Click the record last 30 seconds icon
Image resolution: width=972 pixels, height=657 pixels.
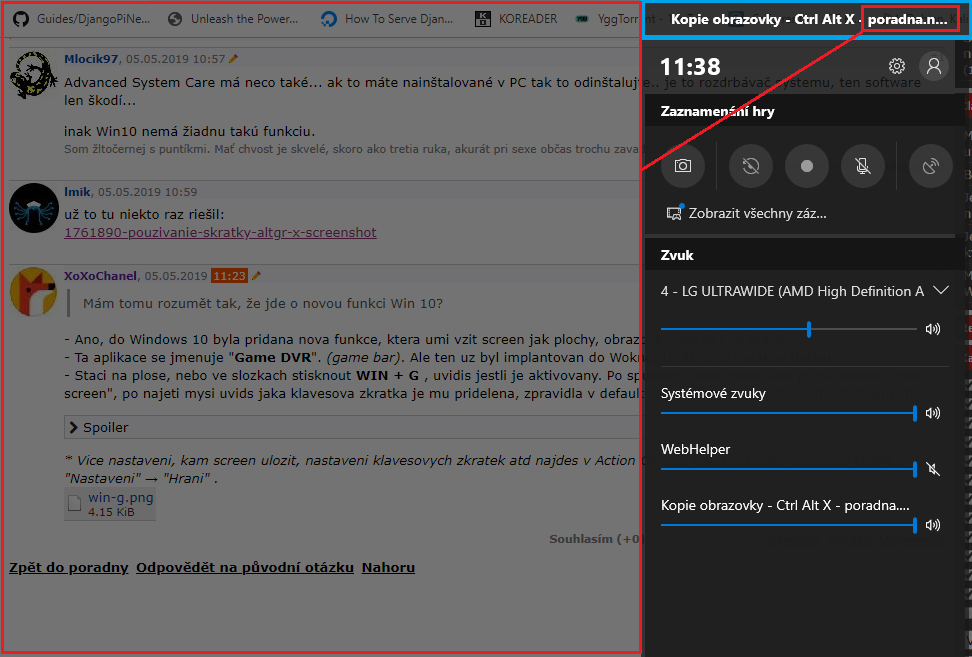[751, 166]
